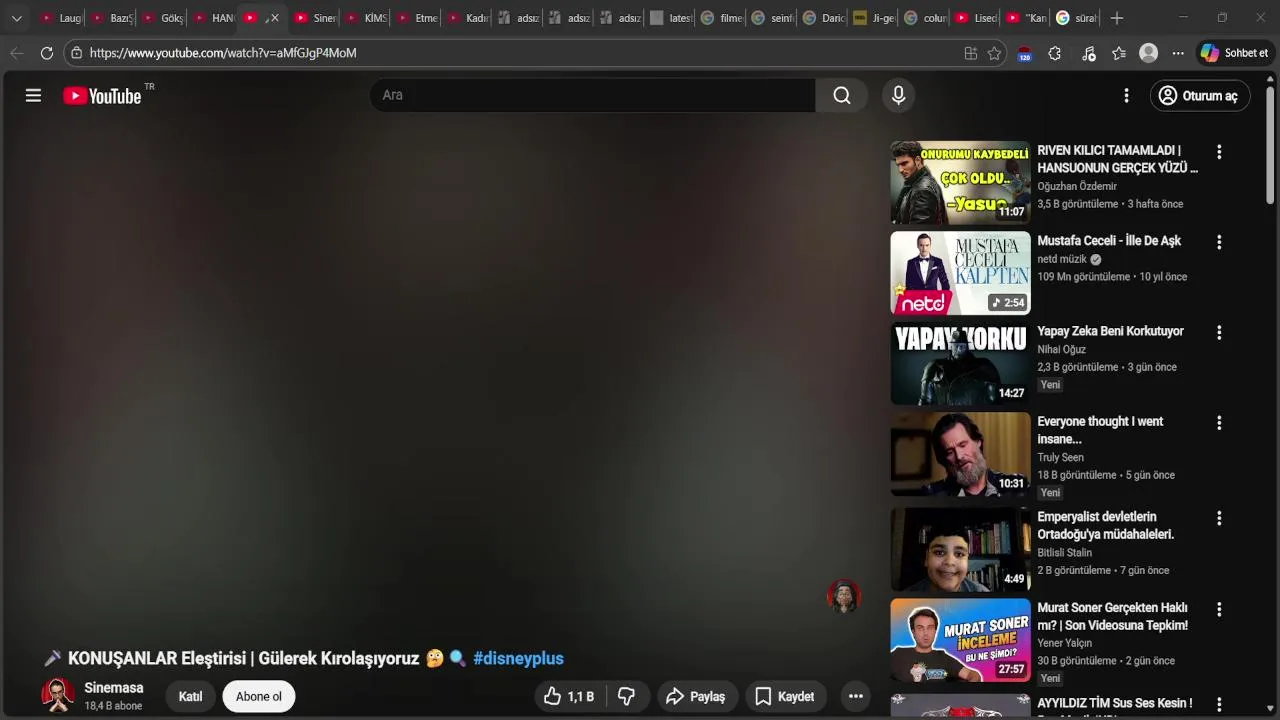Open the split screen icon in address bar
This screenshot has height=720, width=1280.
click(970, 53)
